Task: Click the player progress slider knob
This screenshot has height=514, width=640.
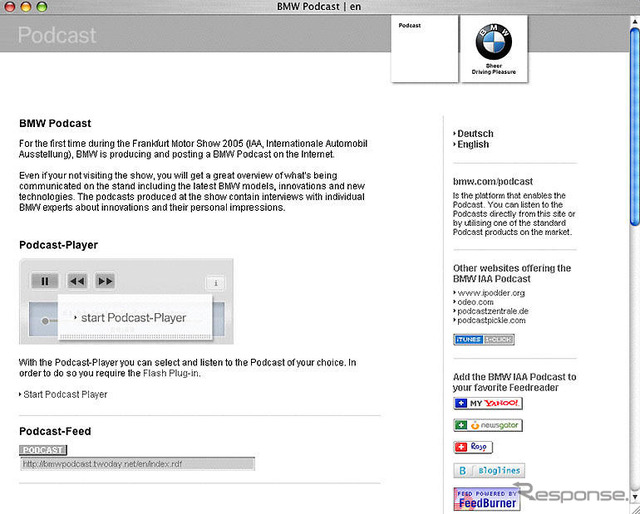Action: click(45, 321)
